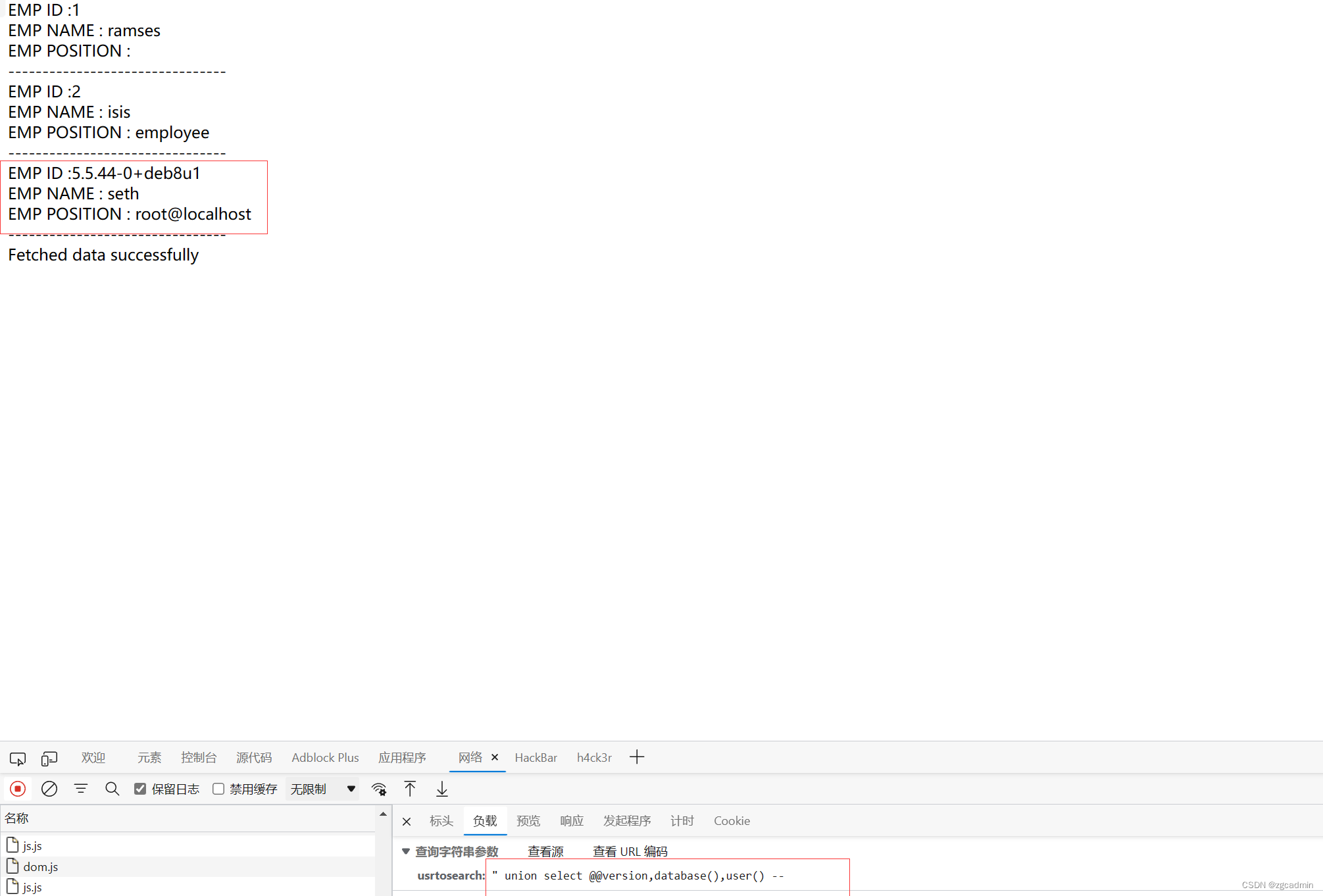Click the import HAR upload arrow
The width and height of the screenshot is (1323, 896).
(410, 789)
